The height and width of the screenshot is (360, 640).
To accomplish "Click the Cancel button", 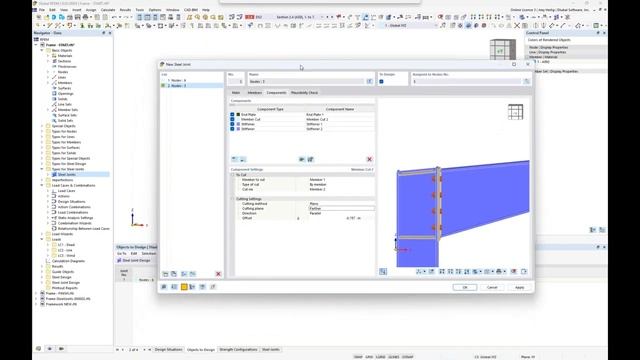I will point(492,287).
